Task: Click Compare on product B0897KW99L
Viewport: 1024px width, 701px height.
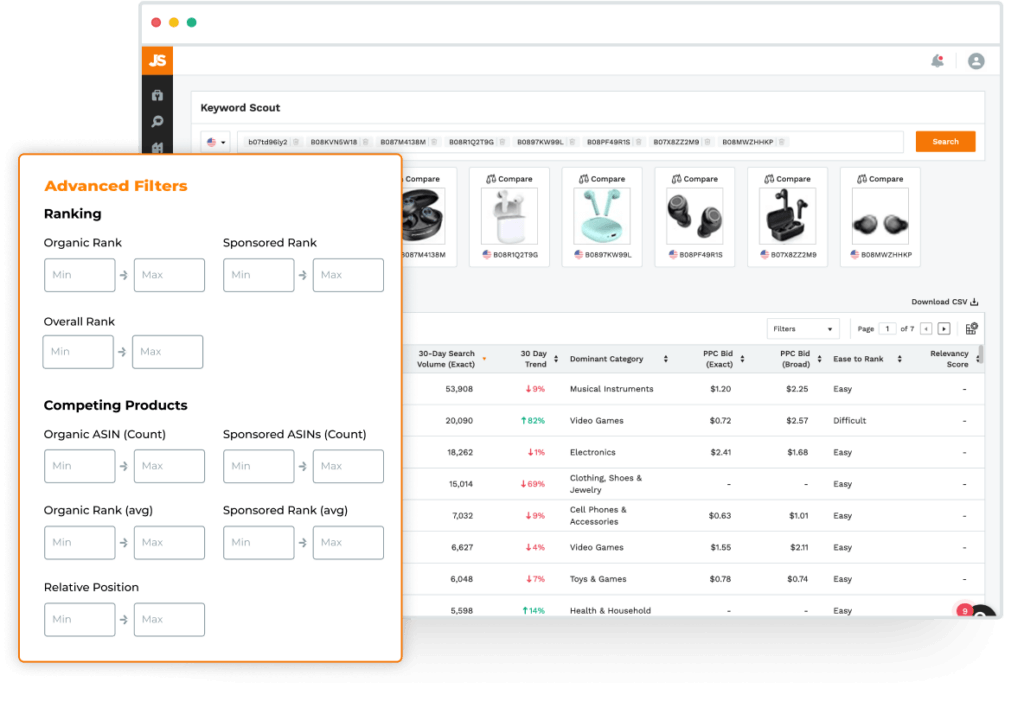Action: pyautogui.click(x=602, y=179)
